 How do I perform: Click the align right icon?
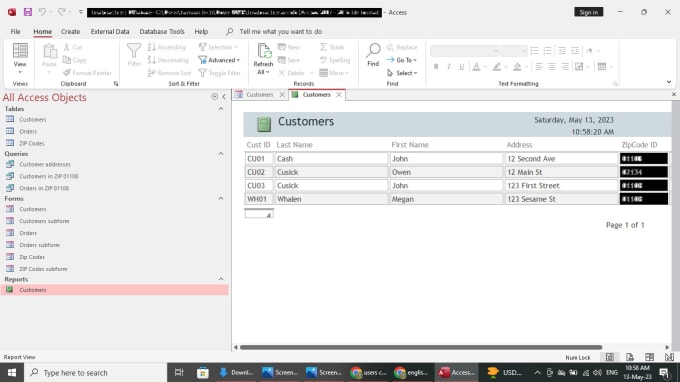[565, 66]
